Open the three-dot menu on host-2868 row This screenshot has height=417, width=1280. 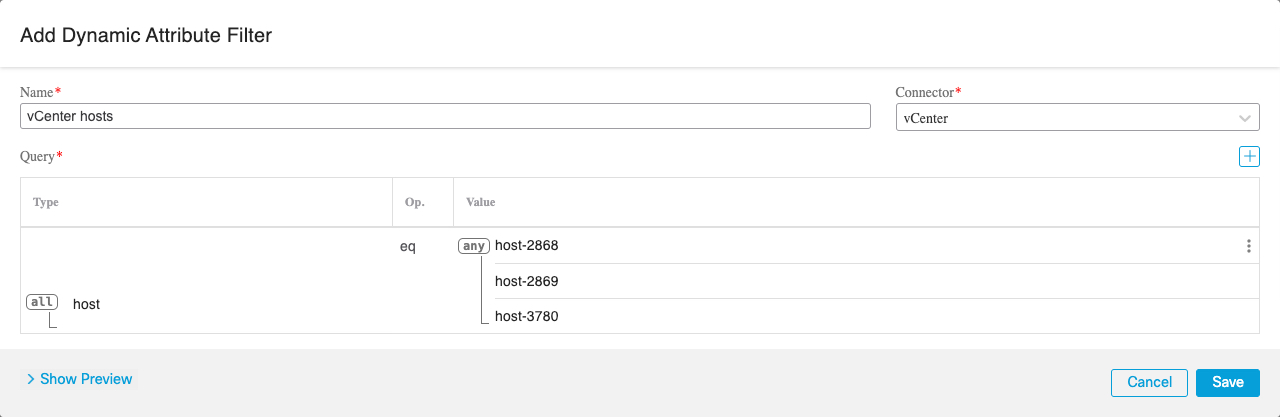click(1248, 246)
